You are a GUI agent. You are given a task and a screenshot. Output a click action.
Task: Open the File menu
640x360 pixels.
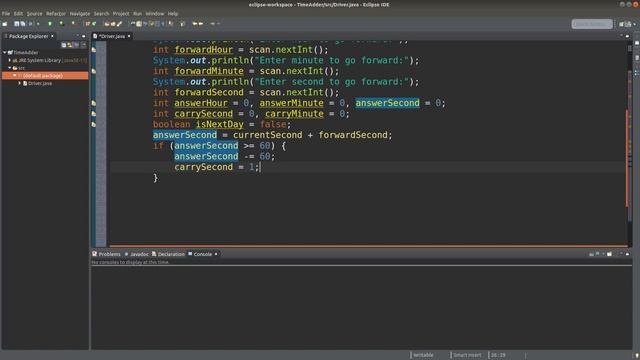(x=6, y=13)
